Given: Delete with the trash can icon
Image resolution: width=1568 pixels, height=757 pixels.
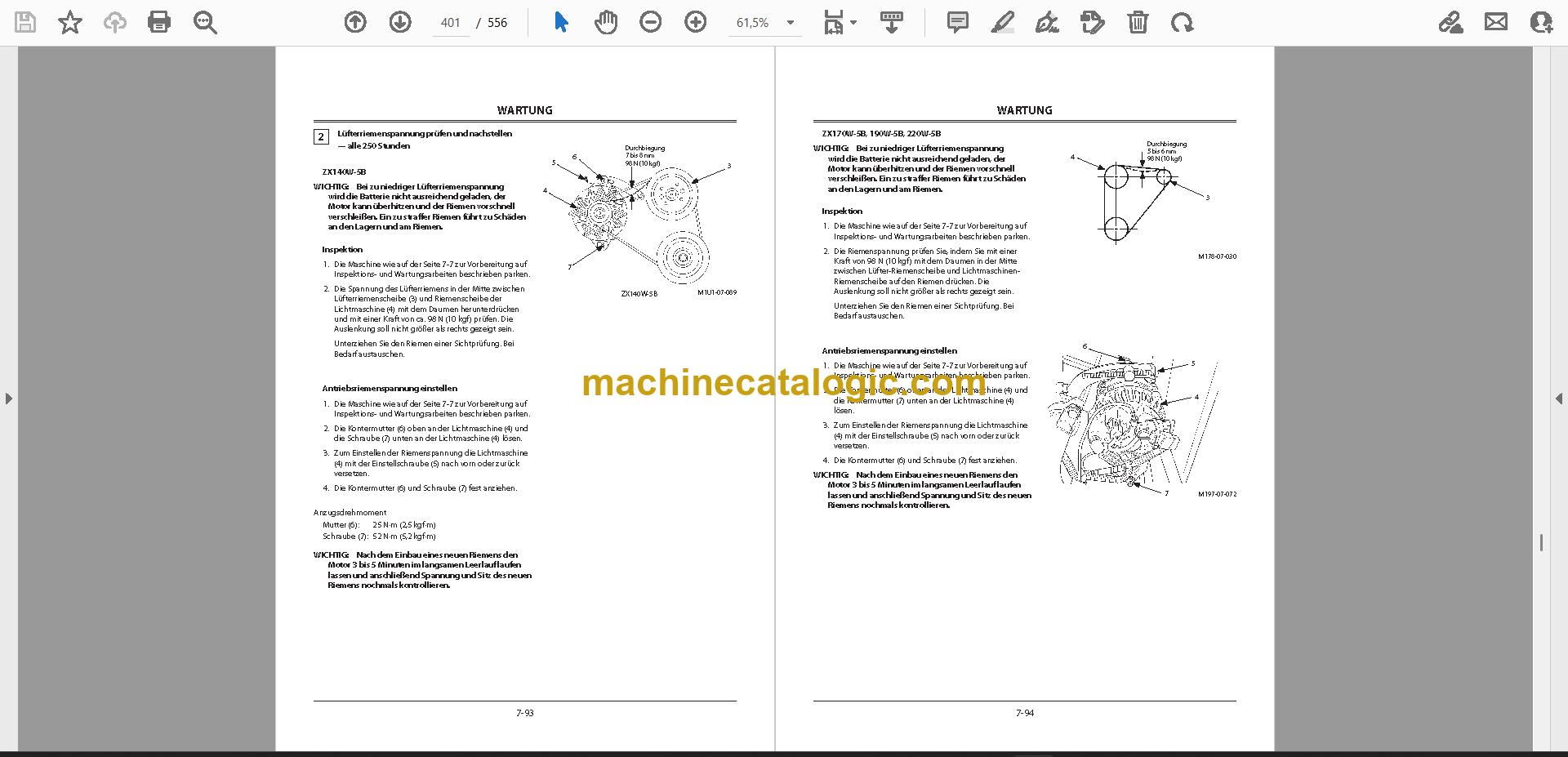Looking at the screenshot, I should click(x=1138, y=22).
